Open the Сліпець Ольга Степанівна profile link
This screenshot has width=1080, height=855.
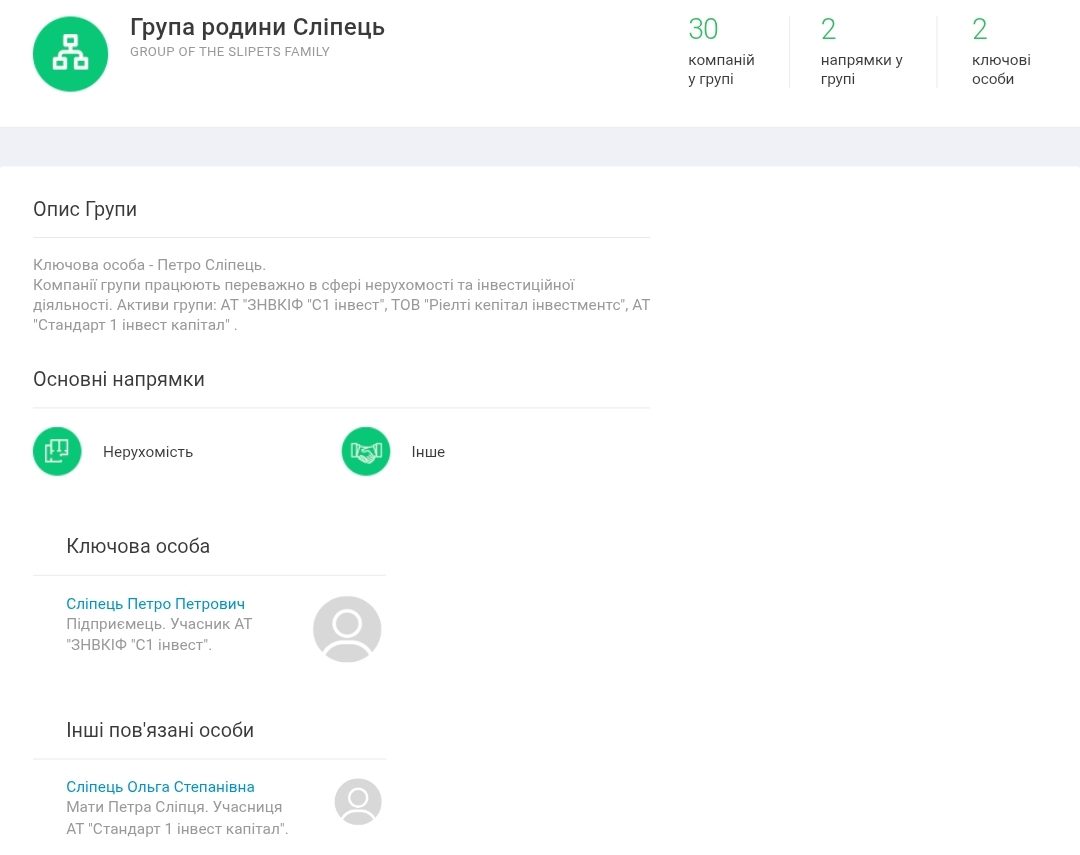tap(160, 787)
